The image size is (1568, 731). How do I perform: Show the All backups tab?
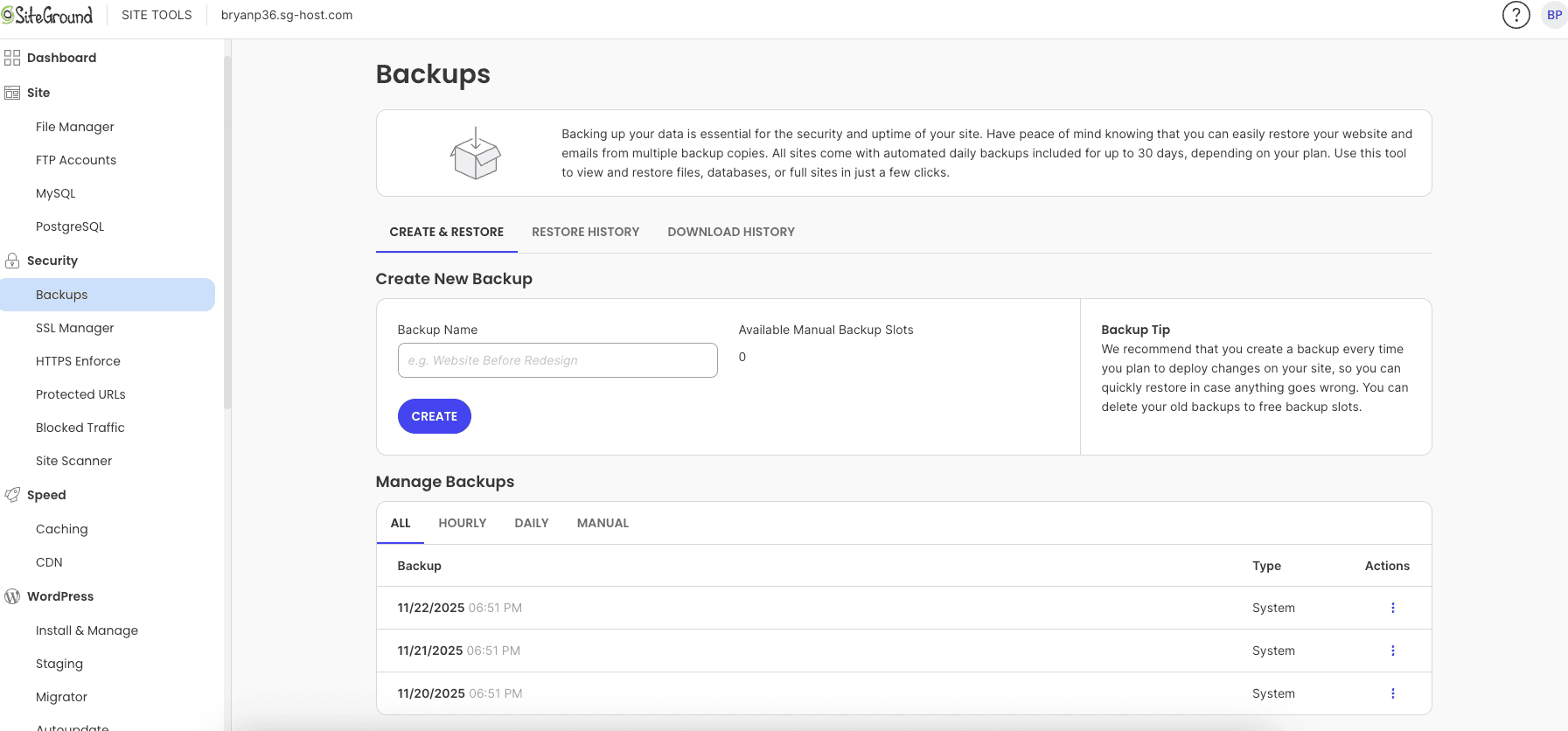[401, 523]
